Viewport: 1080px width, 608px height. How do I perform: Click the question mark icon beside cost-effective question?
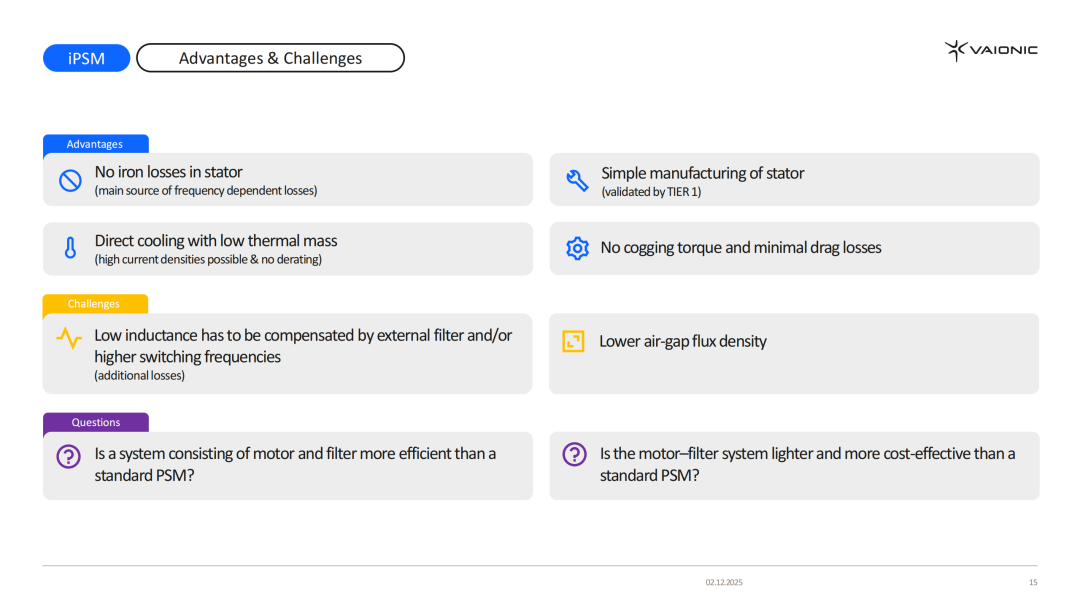574,455
